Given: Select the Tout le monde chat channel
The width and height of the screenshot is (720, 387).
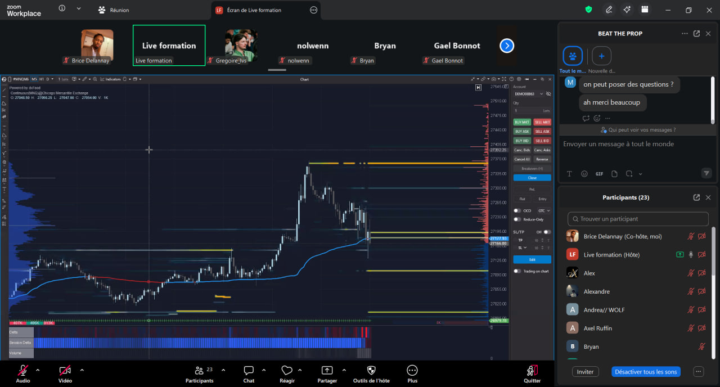Looking at the screenshot, I should click(x=573, y=56).
